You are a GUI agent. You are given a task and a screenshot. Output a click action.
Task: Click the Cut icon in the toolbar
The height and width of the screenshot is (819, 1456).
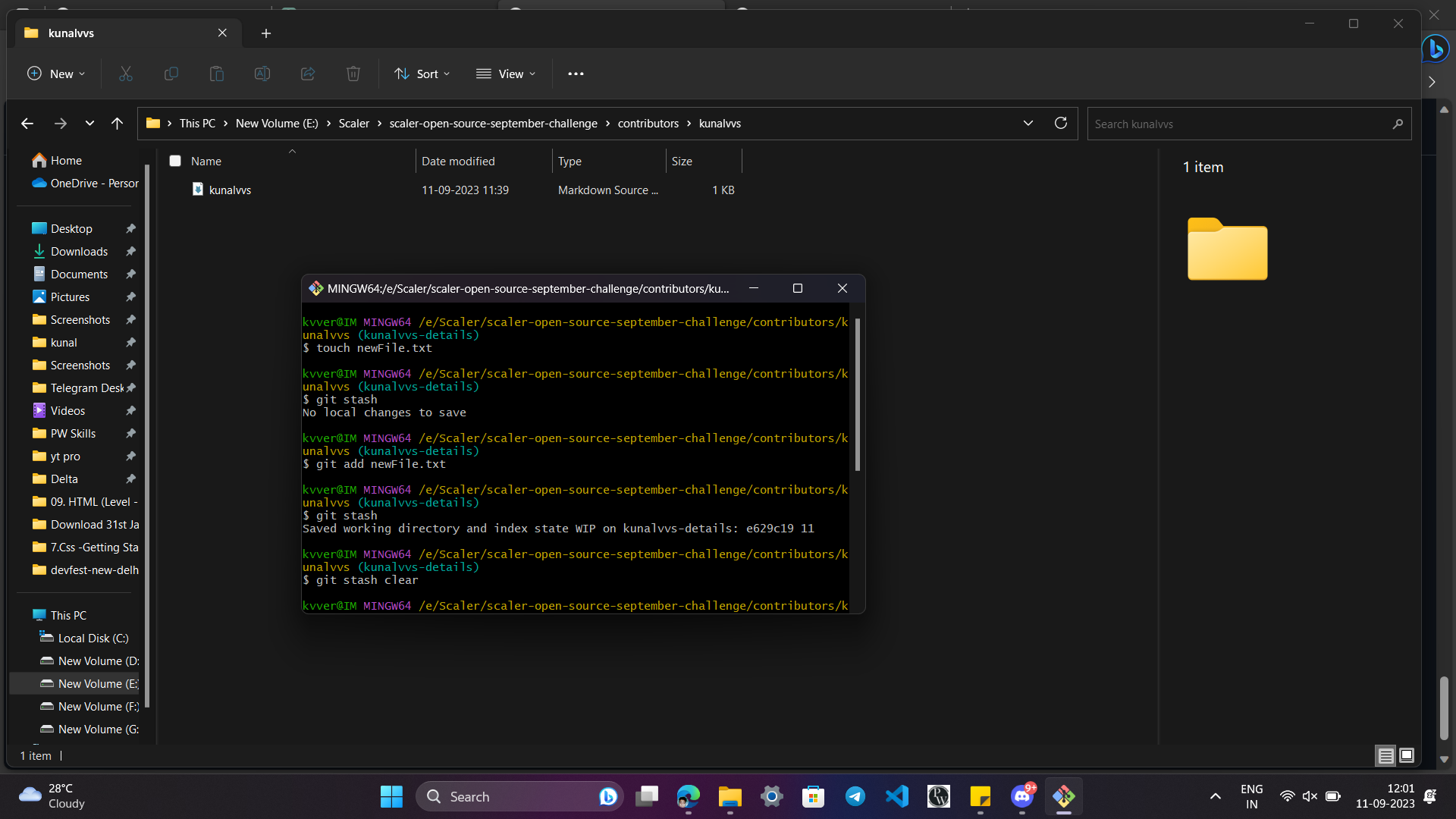[125, 74]
